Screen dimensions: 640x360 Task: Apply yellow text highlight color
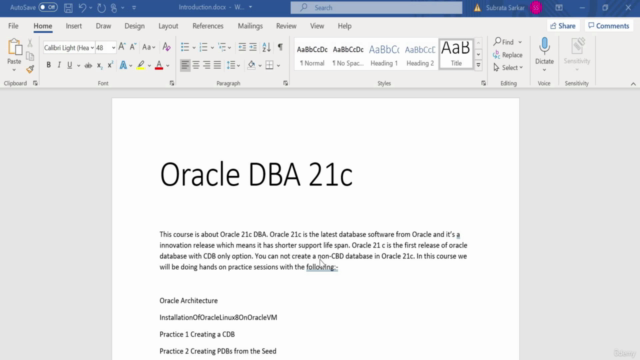pos(141,65)
